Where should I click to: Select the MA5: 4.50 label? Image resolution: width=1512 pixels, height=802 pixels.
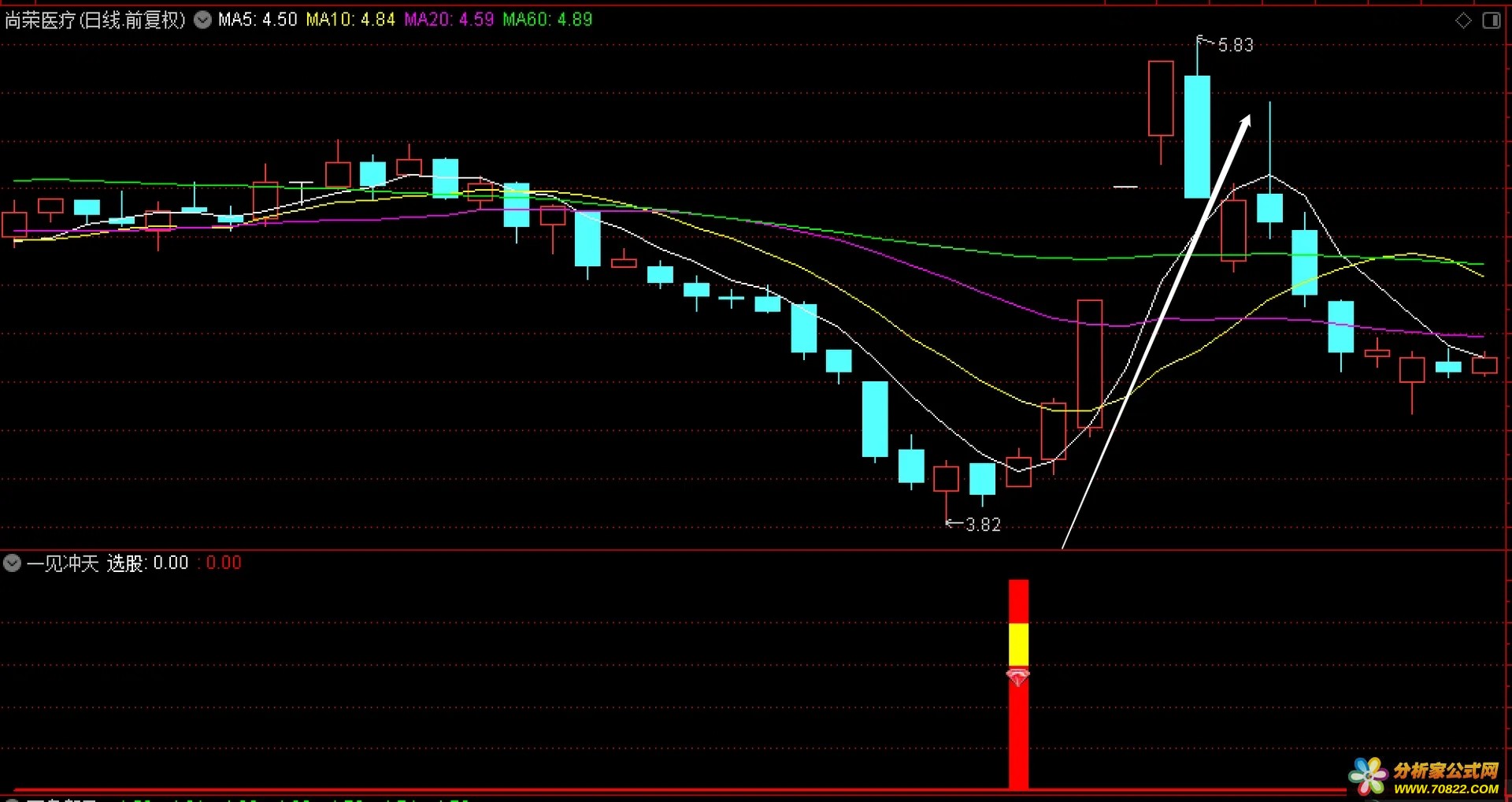(x=258, y=20)
